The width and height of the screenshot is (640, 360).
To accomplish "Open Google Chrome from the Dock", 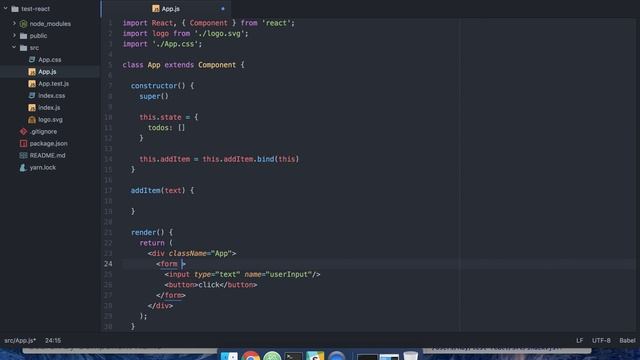I will point(251,356).
